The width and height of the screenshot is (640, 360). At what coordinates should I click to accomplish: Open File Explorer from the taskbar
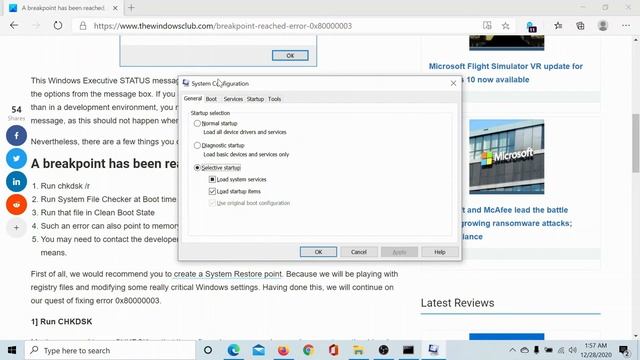point(358,350)
